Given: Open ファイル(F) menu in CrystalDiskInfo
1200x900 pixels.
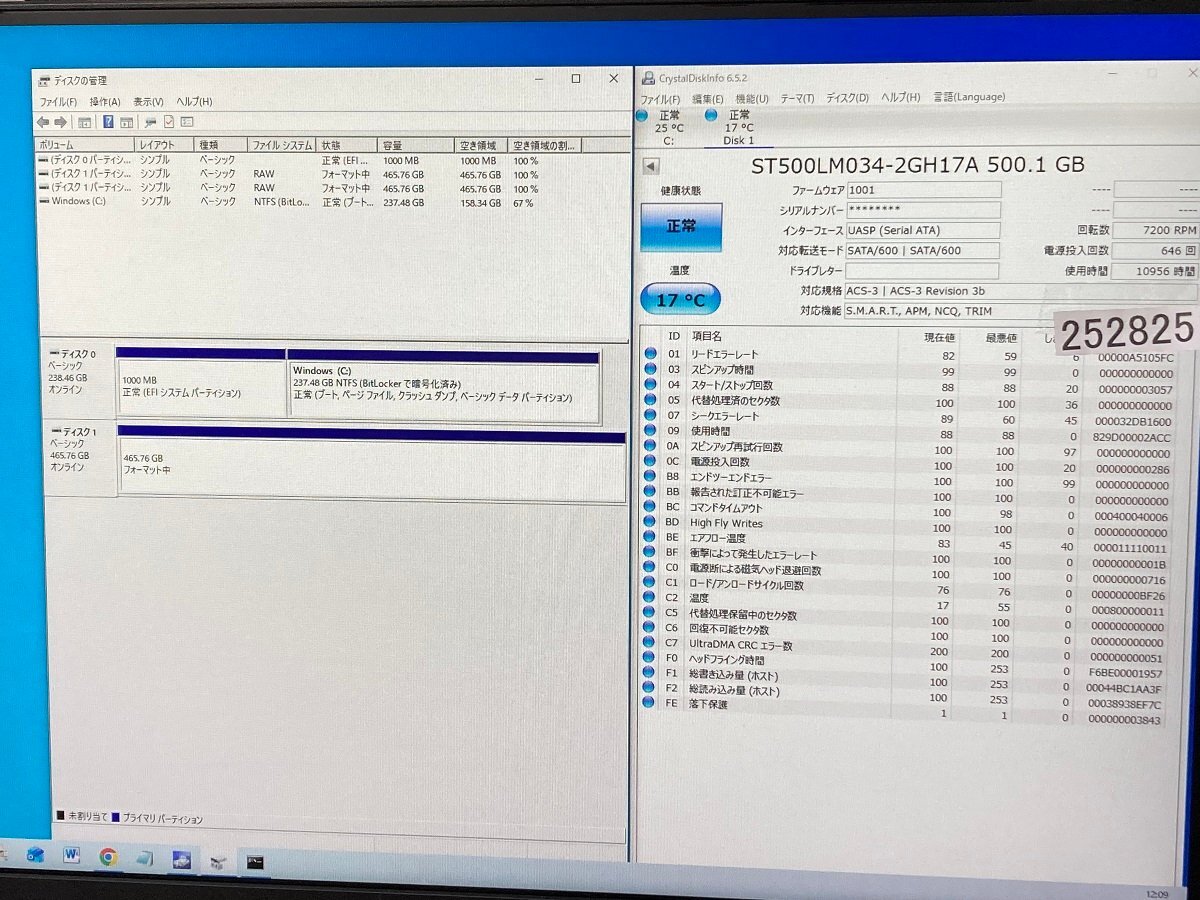Looking at the screenshot, I should tap(660, 99).
